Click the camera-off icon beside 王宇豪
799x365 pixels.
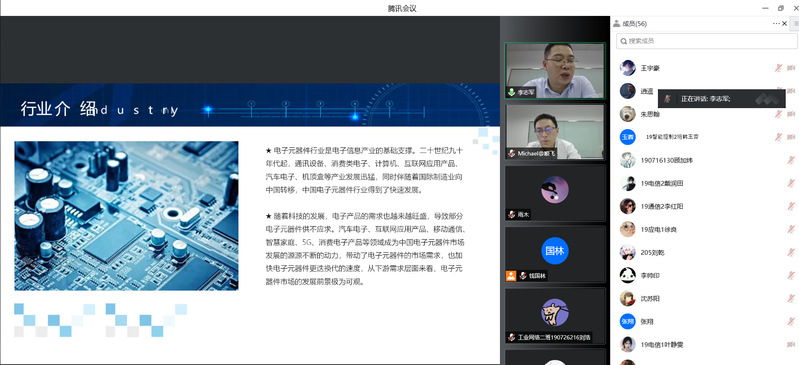point(791,68)
